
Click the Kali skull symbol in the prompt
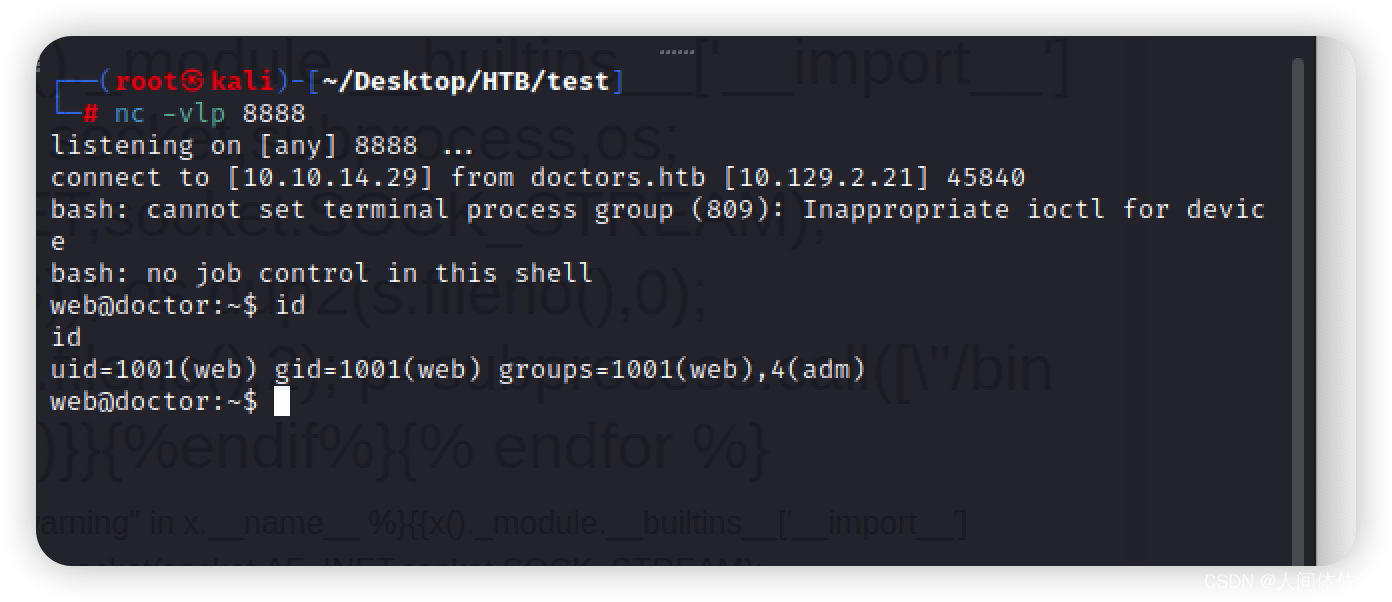point(194,81)
